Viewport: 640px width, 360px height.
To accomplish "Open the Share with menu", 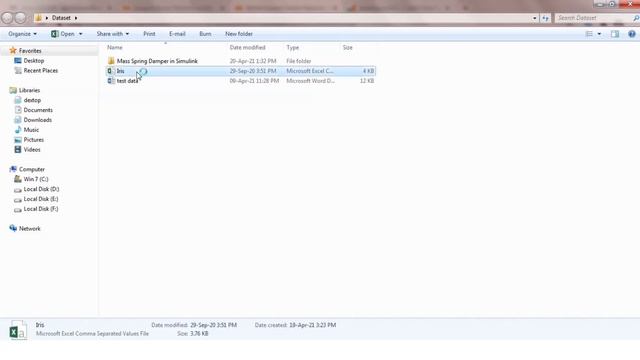I will point(113,34).
